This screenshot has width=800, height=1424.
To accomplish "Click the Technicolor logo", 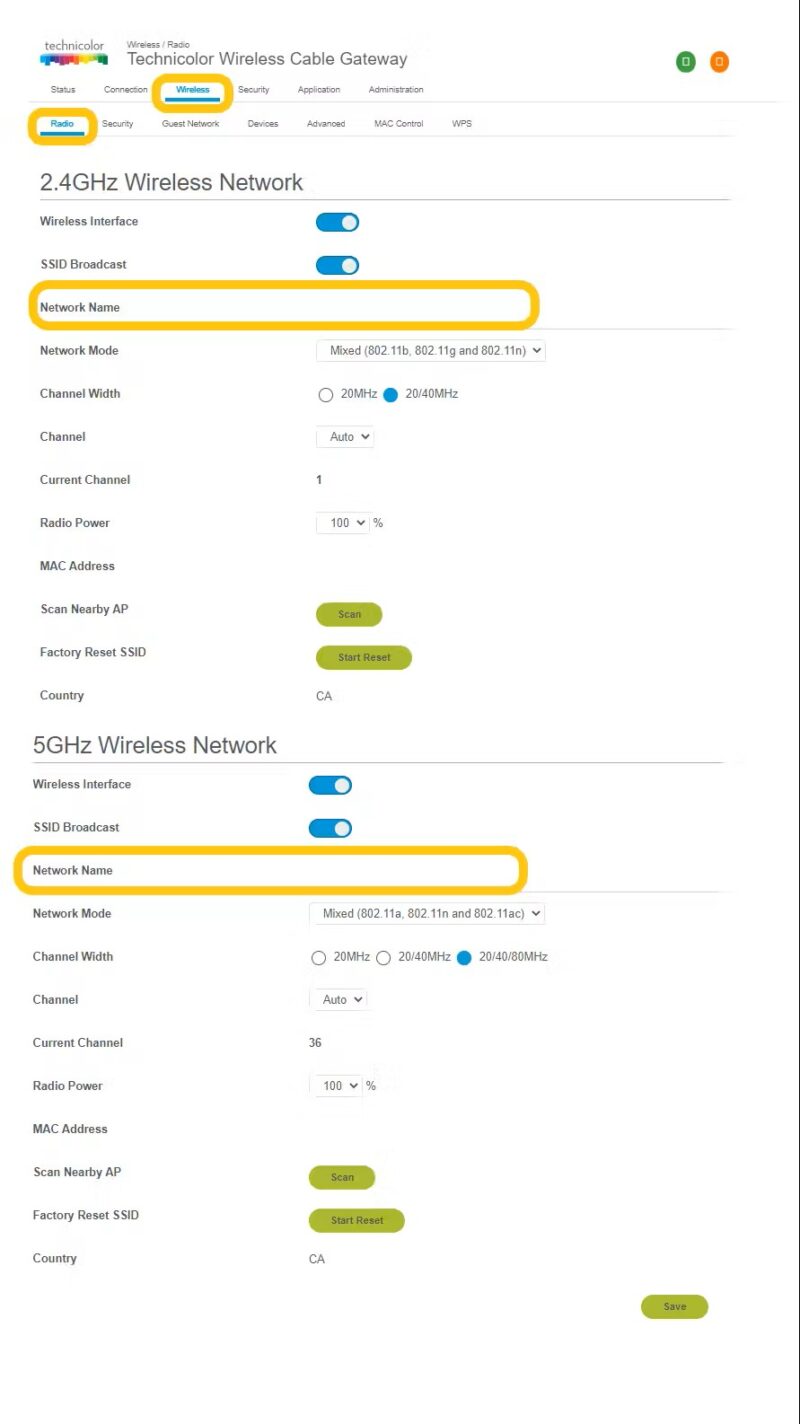I will click(72, 52).
